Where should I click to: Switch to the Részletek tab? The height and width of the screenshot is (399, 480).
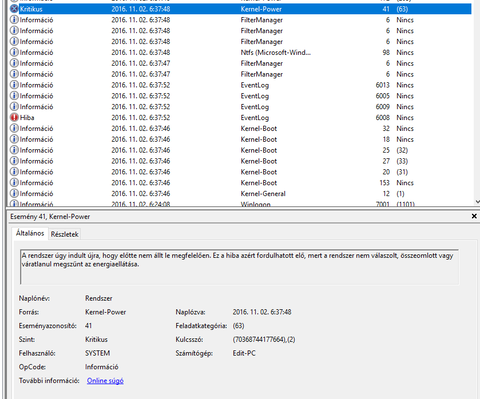click(65, 234)
